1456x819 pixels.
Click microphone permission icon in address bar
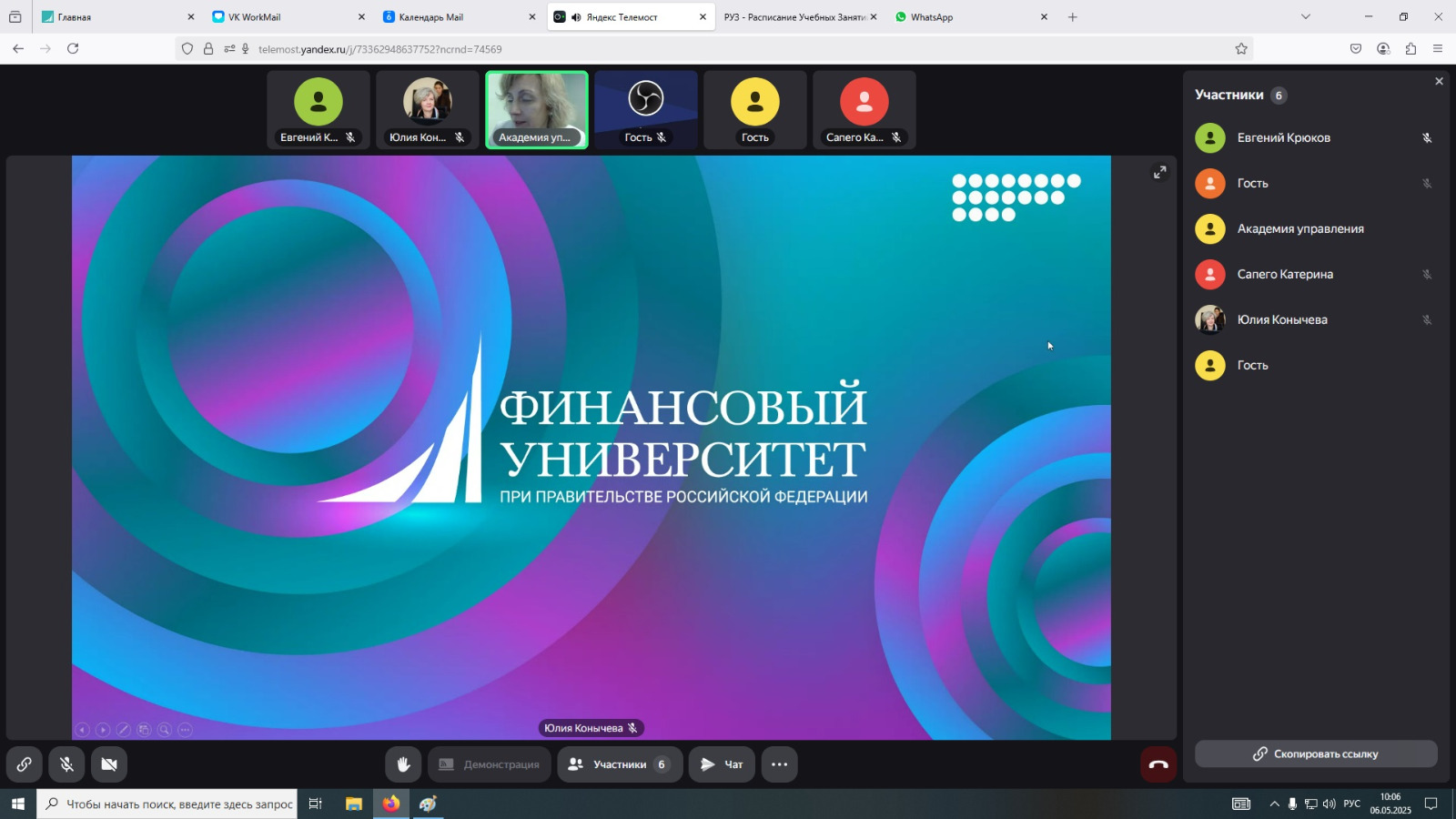246,49
